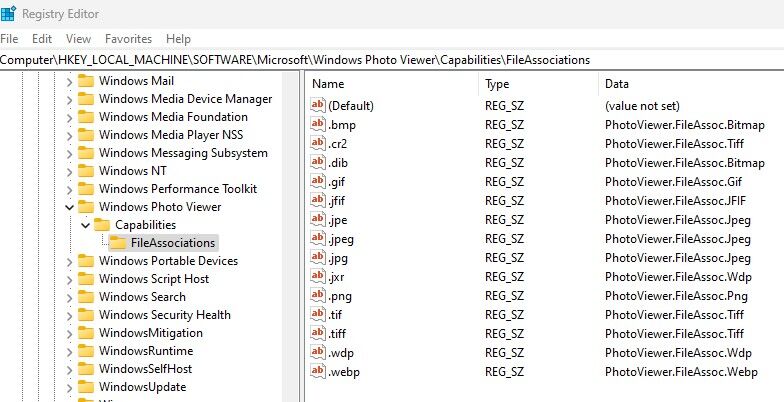The width and height of the screenshot is (784, 402).
Task: Select the FileAssociations tree item
Action: point(172,243)
